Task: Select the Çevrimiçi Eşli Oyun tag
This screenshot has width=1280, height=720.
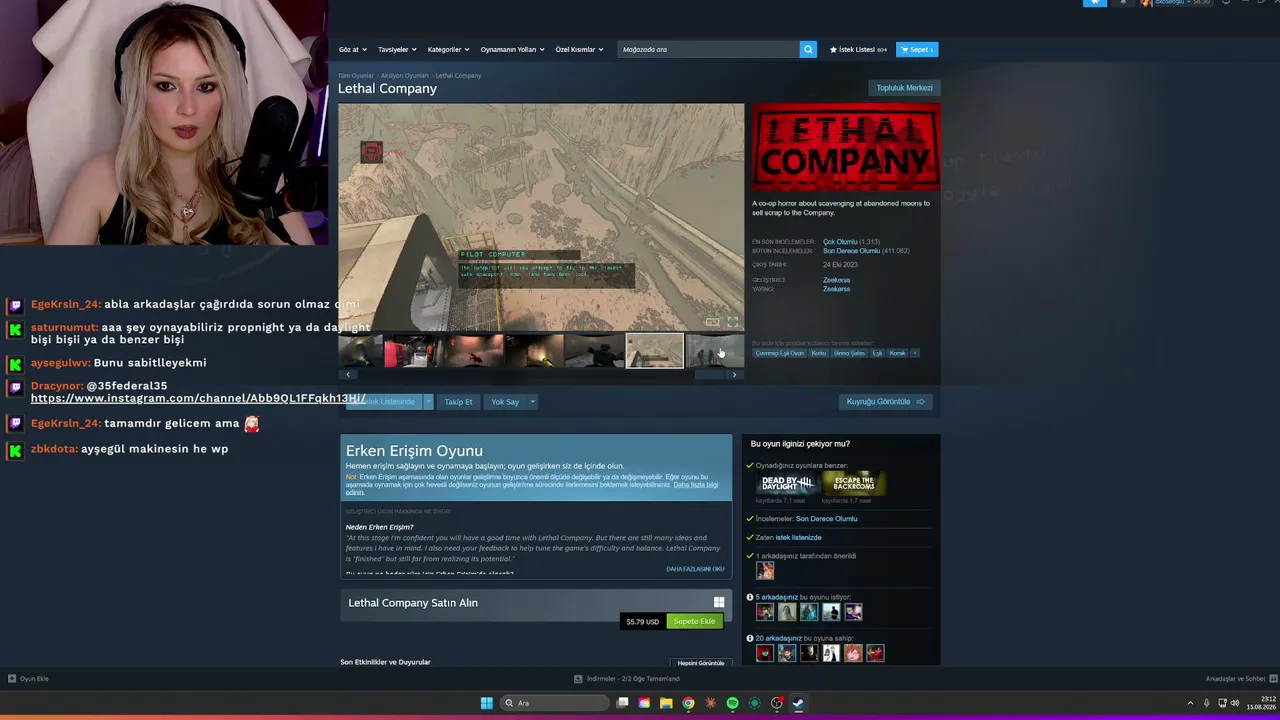Action: (779, 353)
